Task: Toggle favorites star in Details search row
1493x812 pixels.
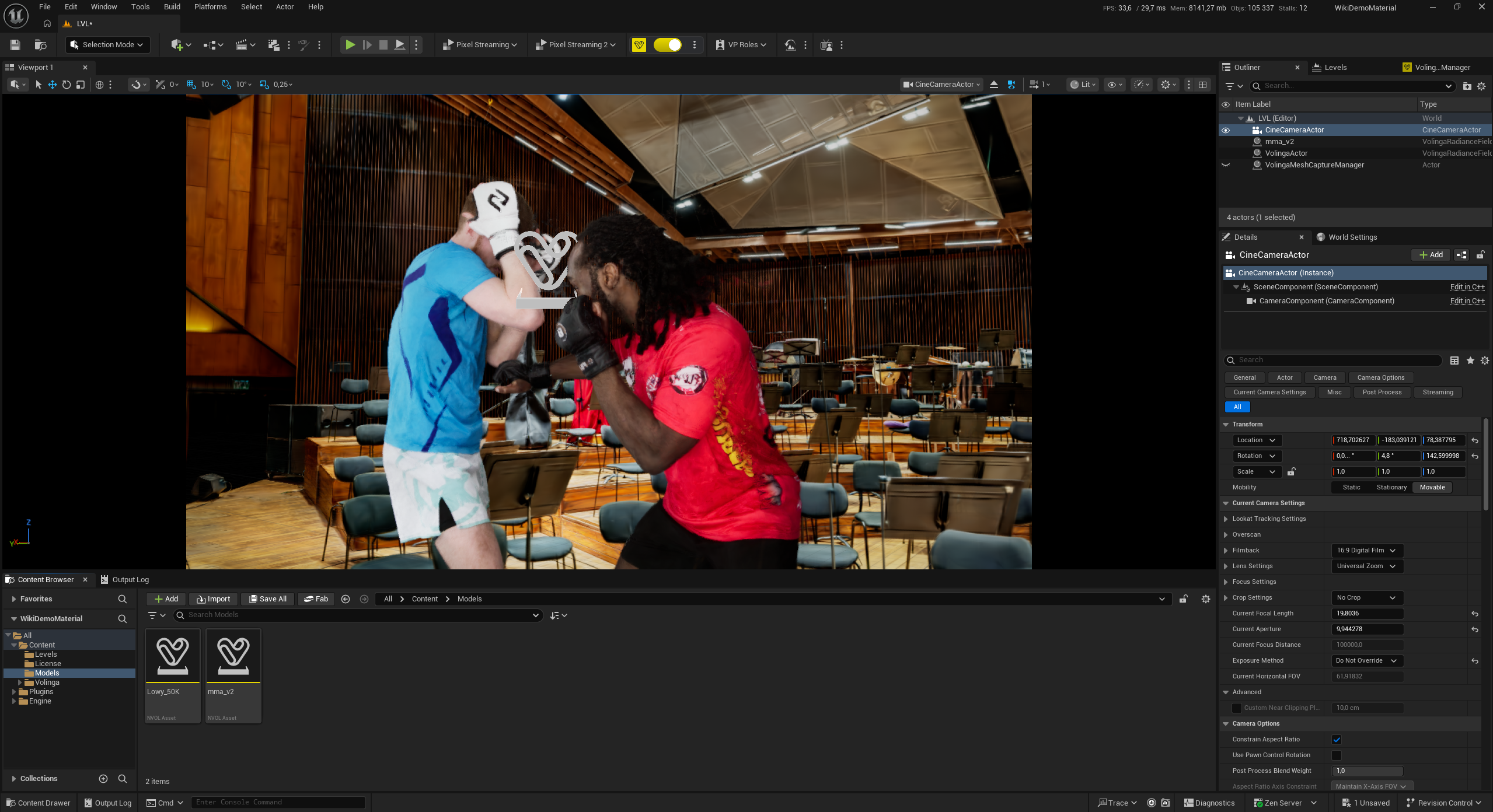Action: 1470,360
